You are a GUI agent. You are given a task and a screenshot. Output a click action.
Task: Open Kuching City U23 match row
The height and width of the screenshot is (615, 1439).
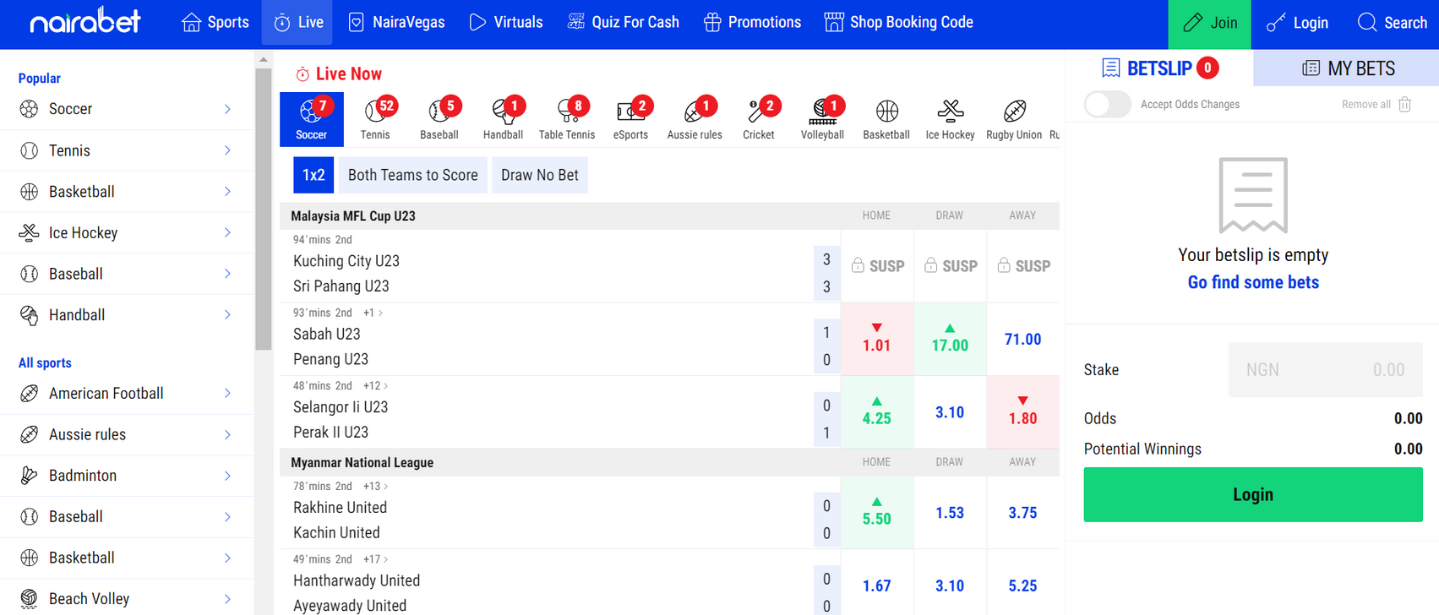coord(560,266)
